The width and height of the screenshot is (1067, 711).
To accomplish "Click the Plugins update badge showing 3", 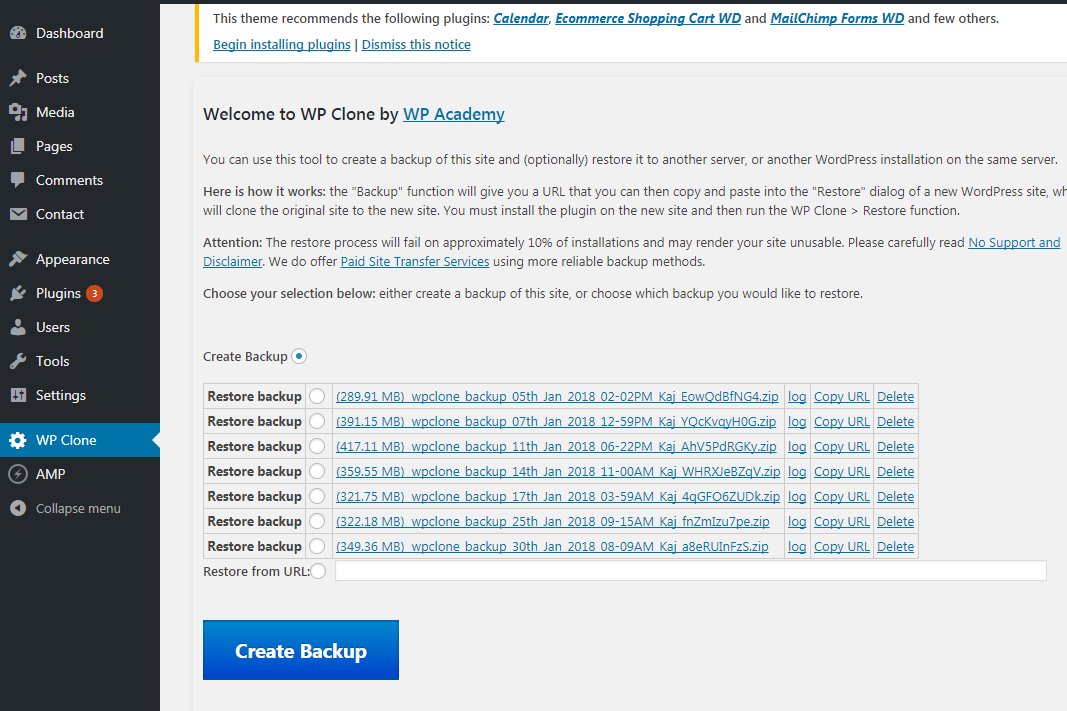I will tap(95, 293).
